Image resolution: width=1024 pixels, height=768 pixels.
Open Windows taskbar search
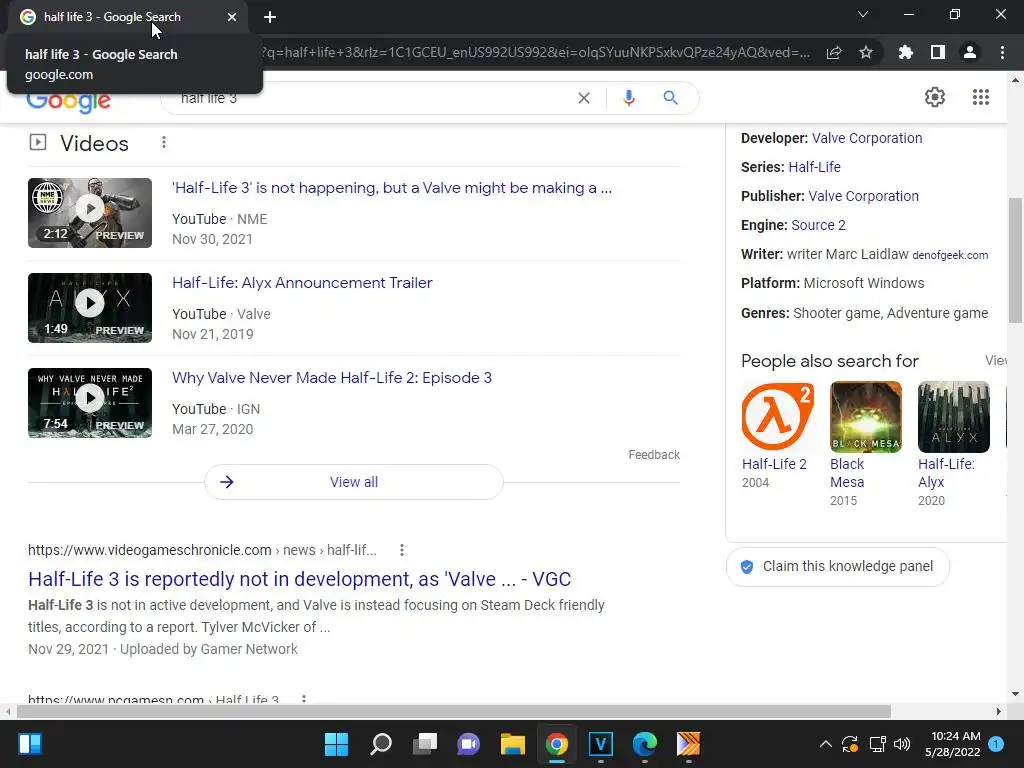point(381,744)
